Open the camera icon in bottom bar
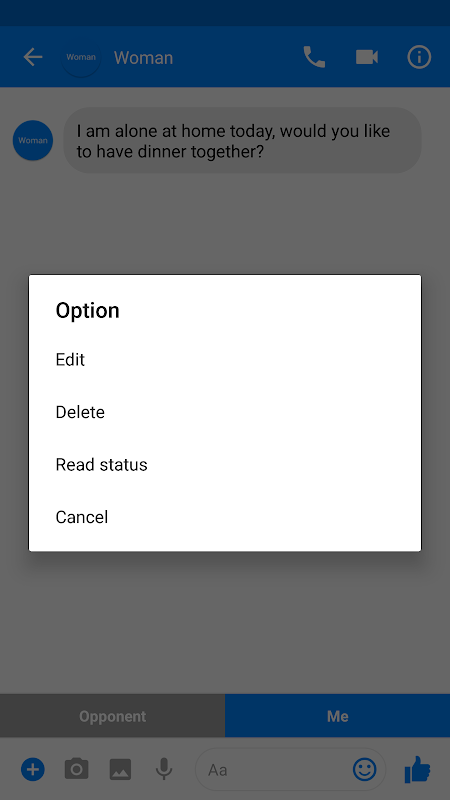 77,768
